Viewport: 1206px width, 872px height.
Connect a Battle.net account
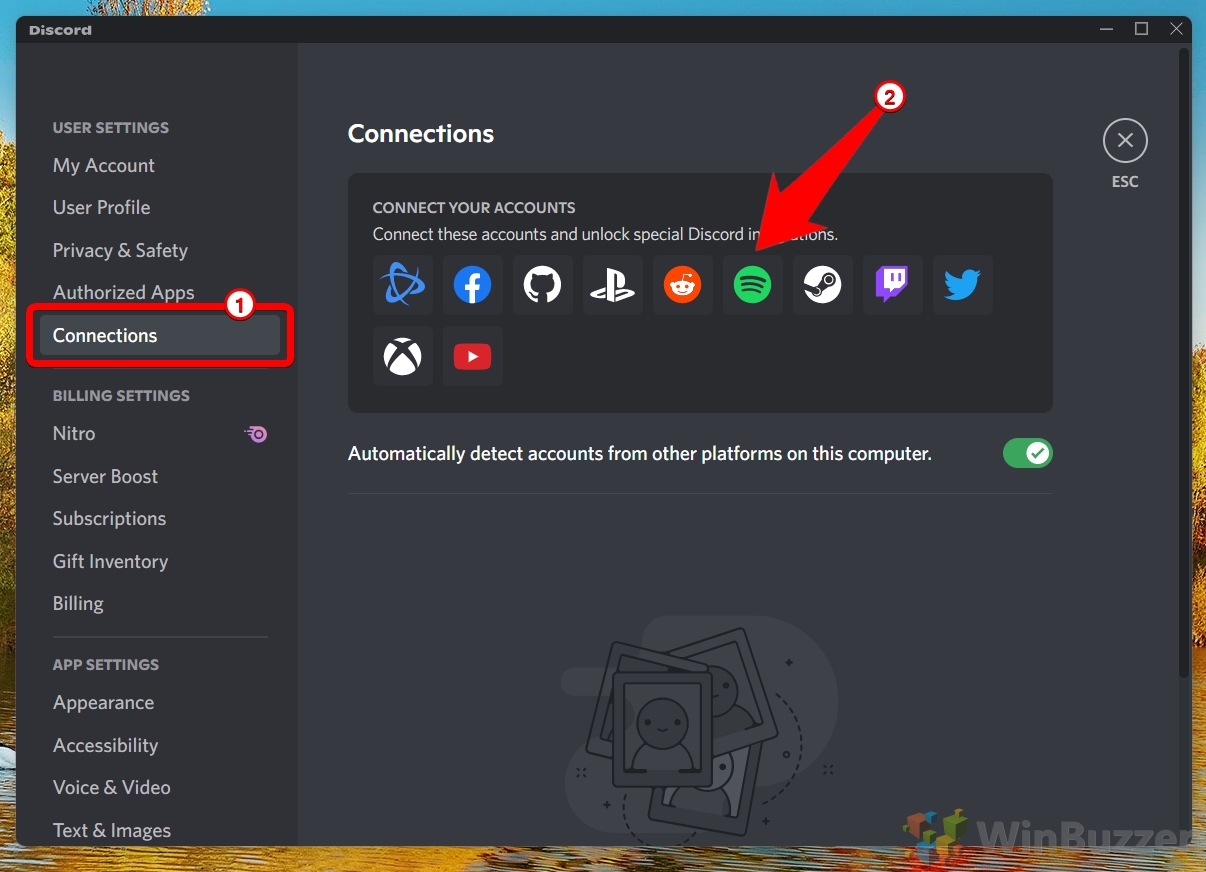click(403, 286)
